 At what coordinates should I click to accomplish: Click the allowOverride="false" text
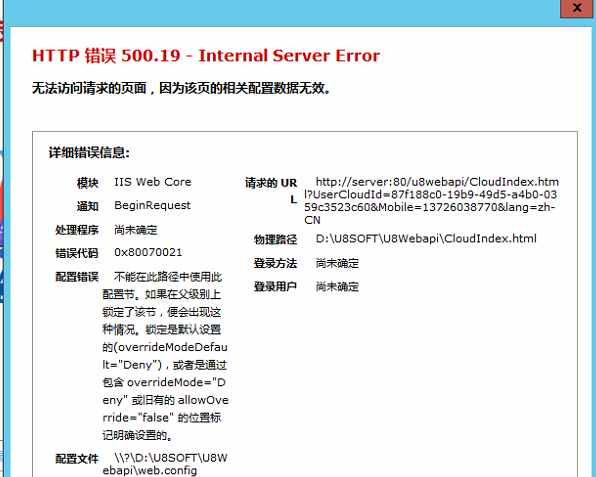[165, 409]
